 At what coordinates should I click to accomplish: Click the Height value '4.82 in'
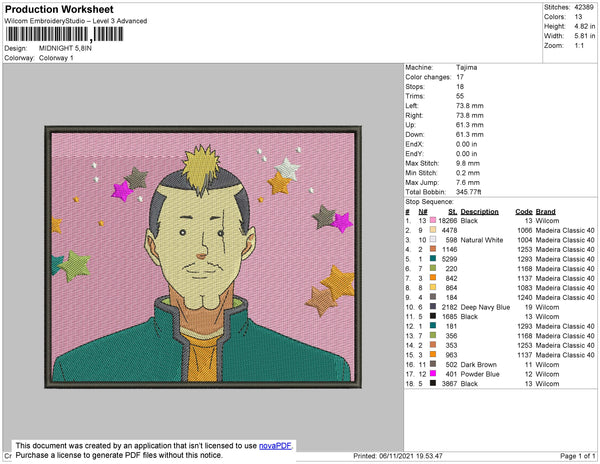tap(584, 26)
